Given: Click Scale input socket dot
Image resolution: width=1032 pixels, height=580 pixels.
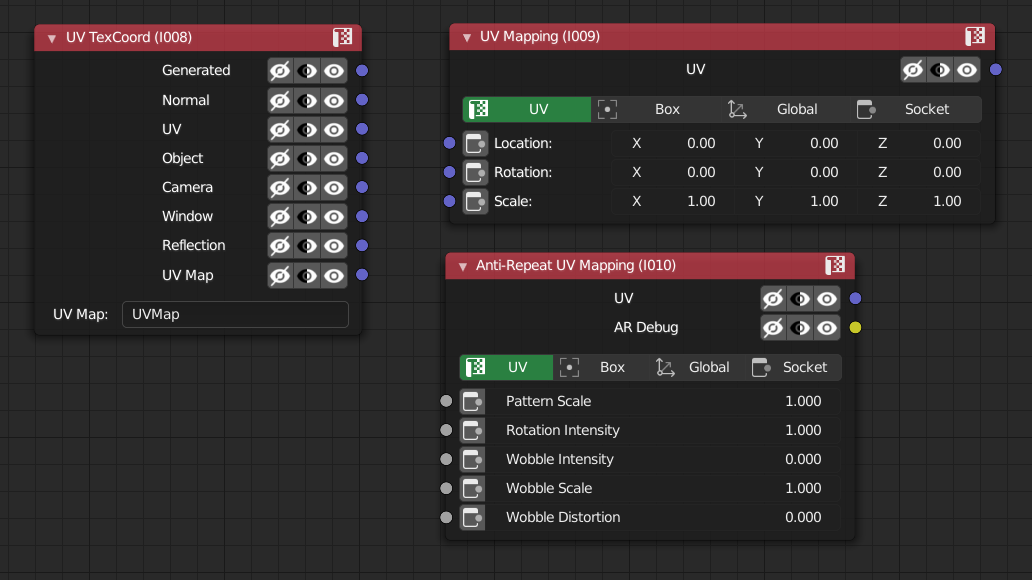Looking at the screenshot, I should pyautogui.click(x=450, y=201).
